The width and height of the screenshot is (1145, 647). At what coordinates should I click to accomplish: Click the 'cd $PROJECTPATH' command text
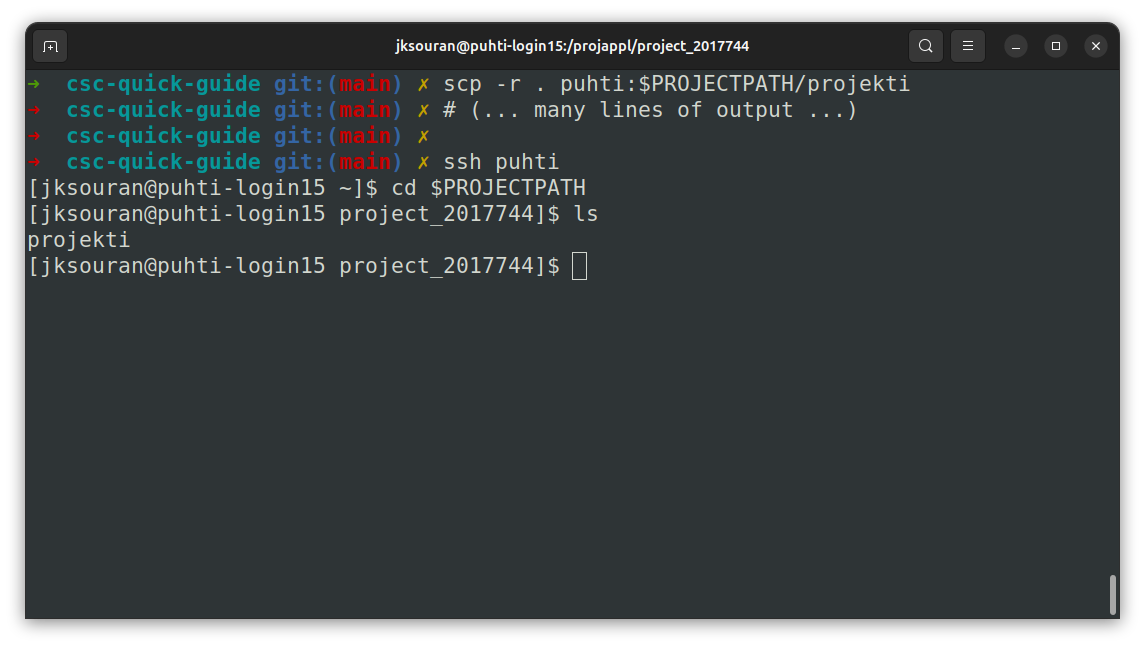tap(488, 188)
